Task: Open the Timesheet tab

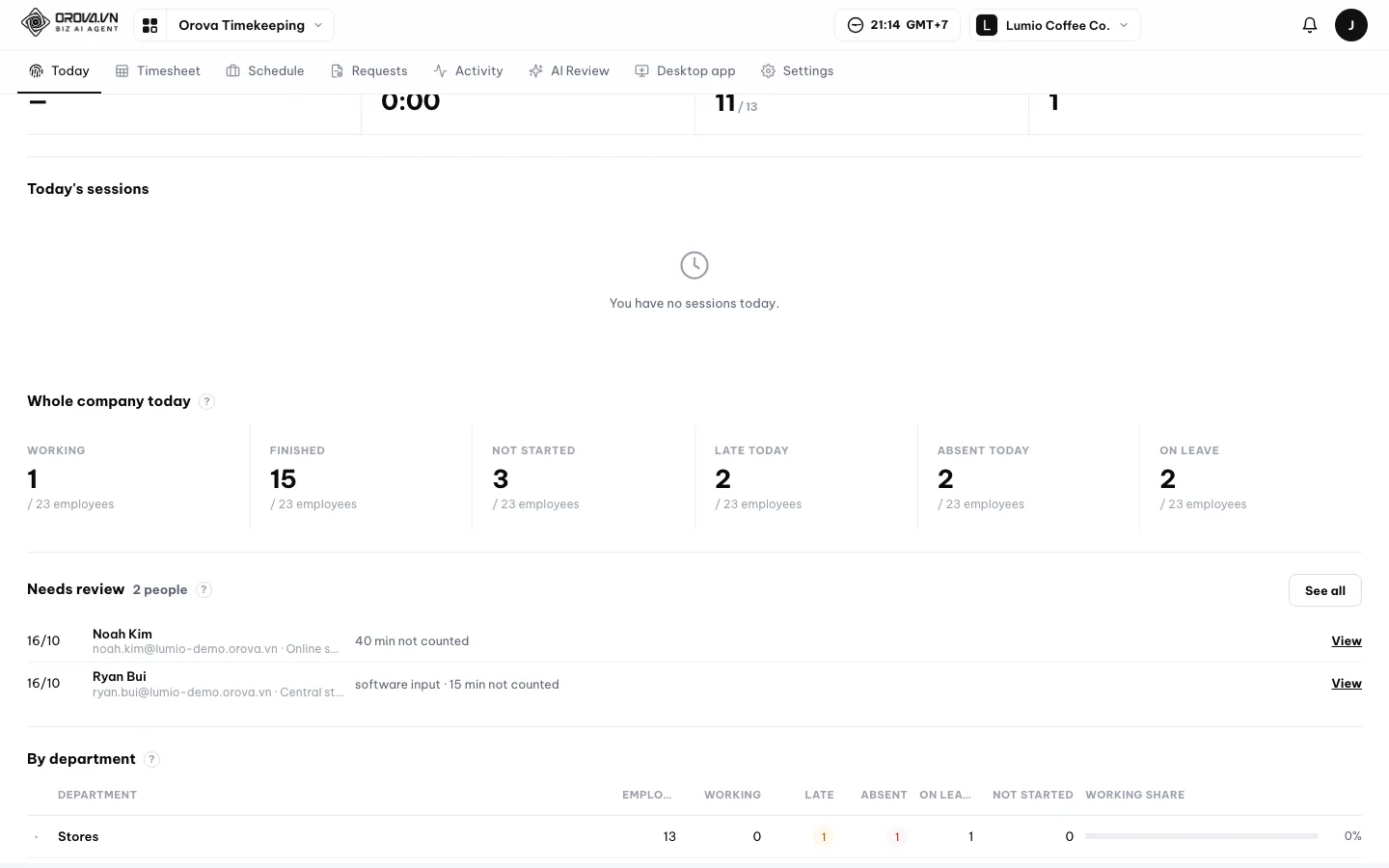Action: coord(158,71)
